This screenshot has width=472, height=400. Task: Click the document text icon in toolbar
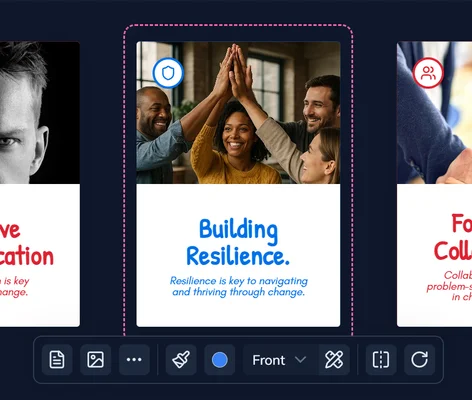coord(57,360)
